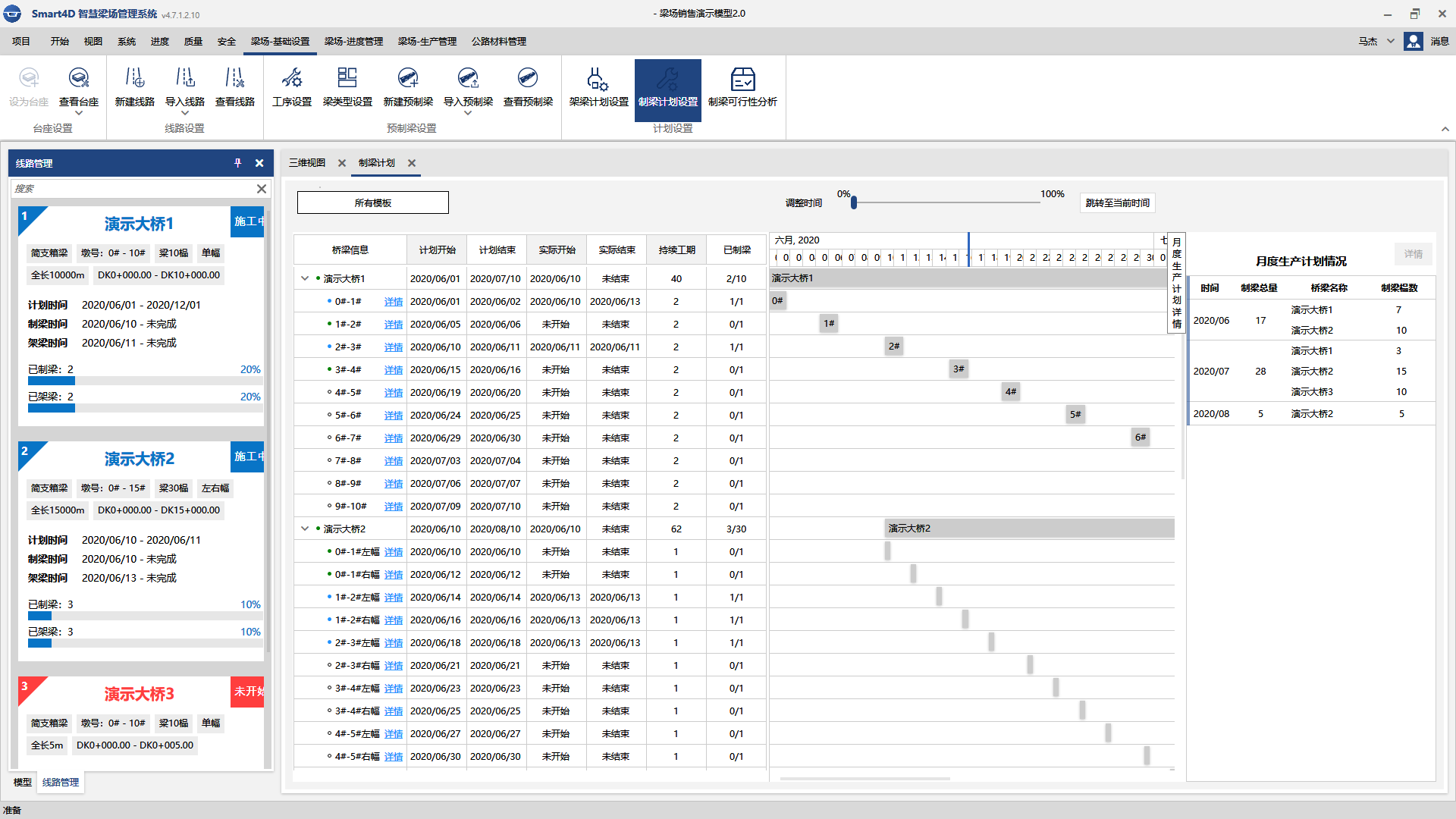Open the 进度 menu

click(x=160, y=42)
